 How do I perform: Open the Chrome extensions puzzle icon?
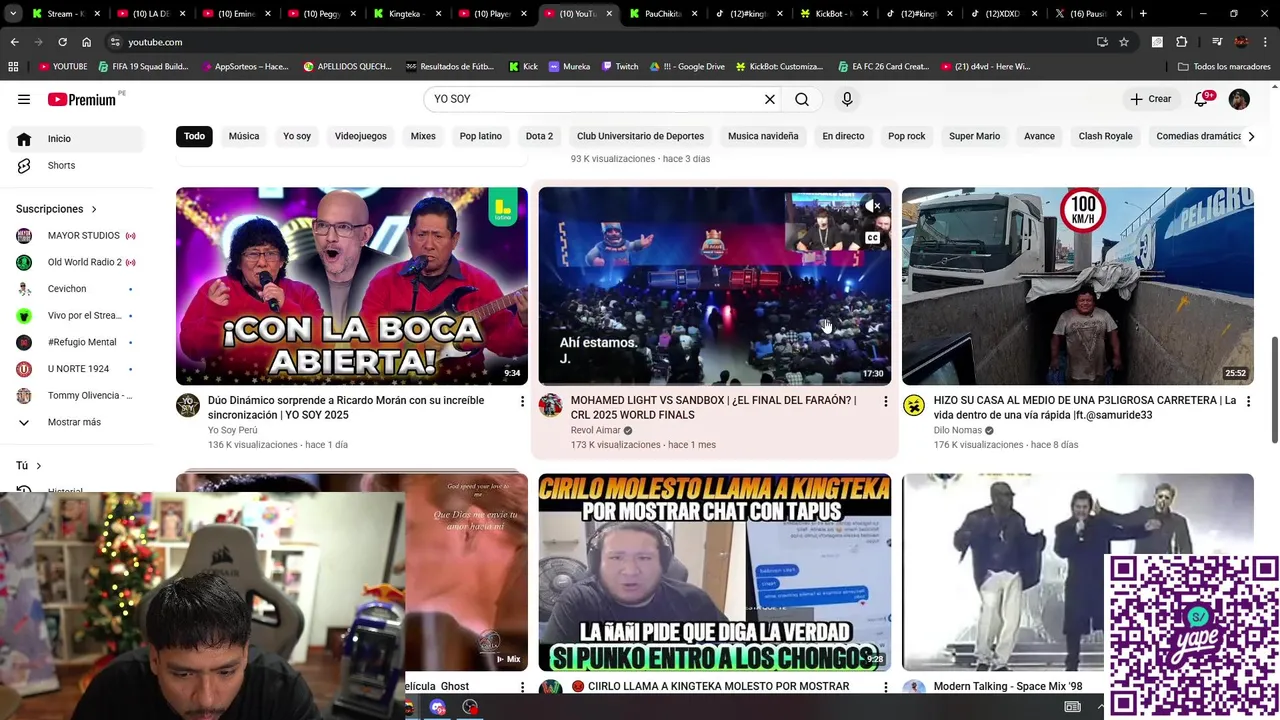pos(1182,42)
